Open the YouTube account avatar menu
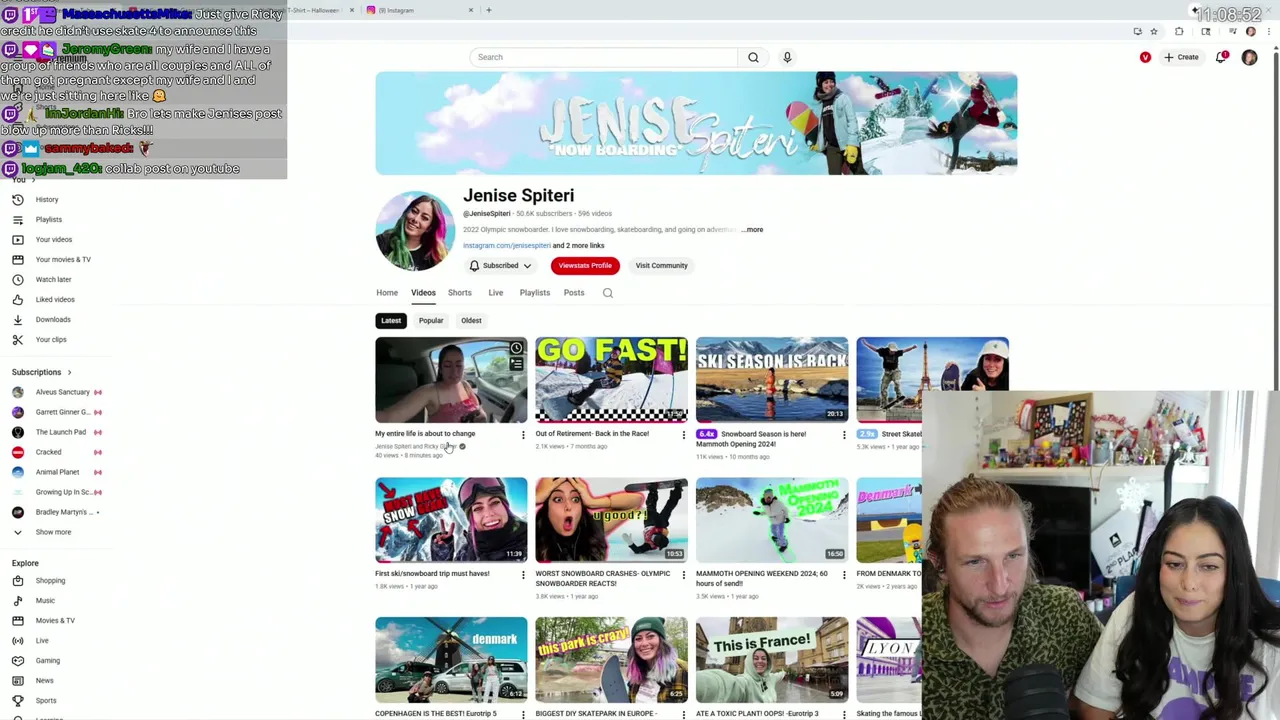Screen dimensions: 1280x720 (1249, 58)
